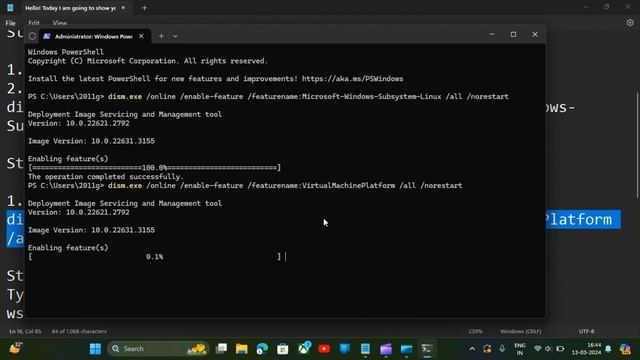
Task: Launch Microsoft Edge from the taskbar
Action: click(x=262, y=349)
